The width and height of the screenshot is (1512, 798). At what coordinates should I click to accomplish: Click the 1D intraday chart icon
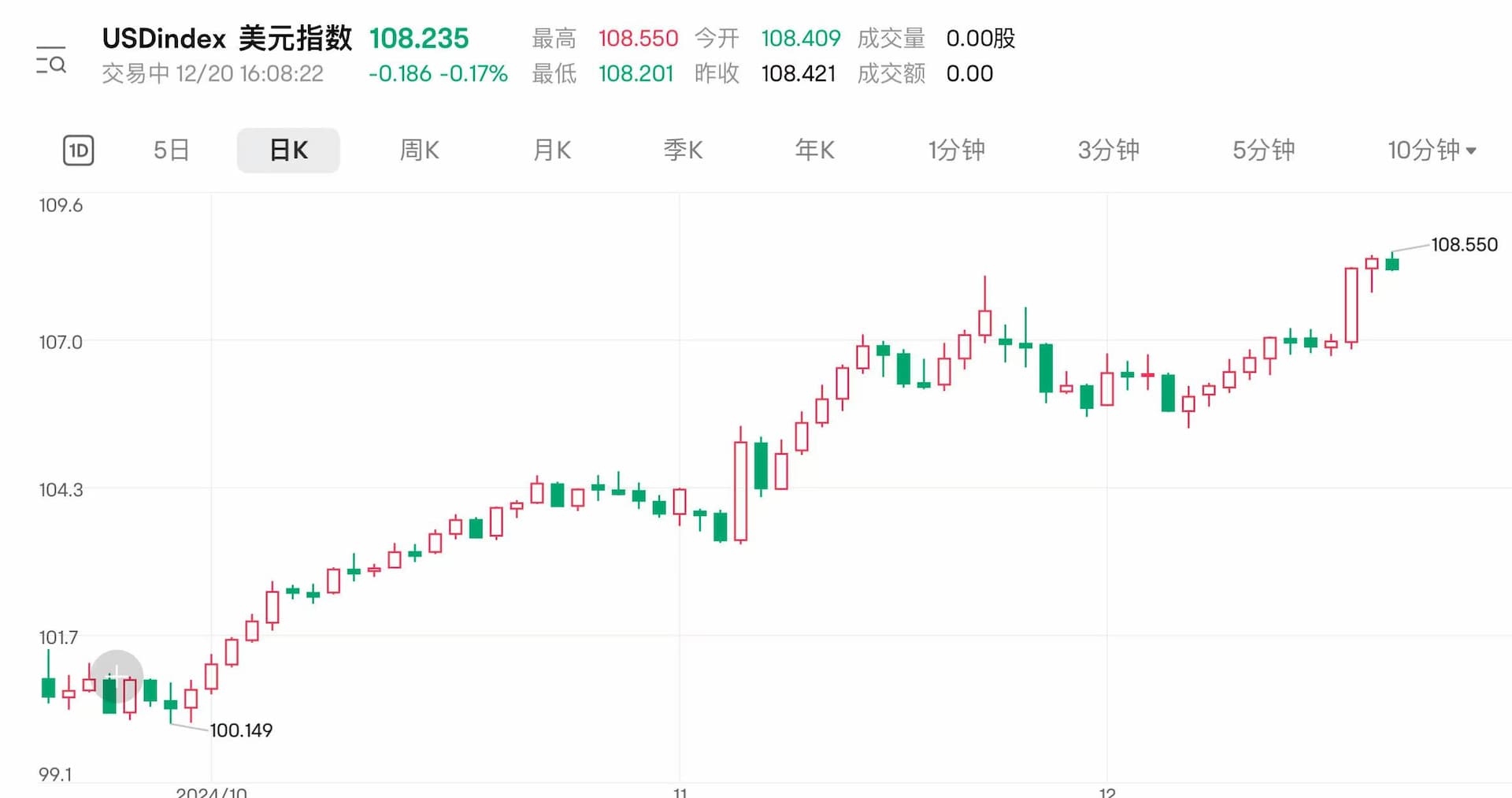click(x=79, y=150)
